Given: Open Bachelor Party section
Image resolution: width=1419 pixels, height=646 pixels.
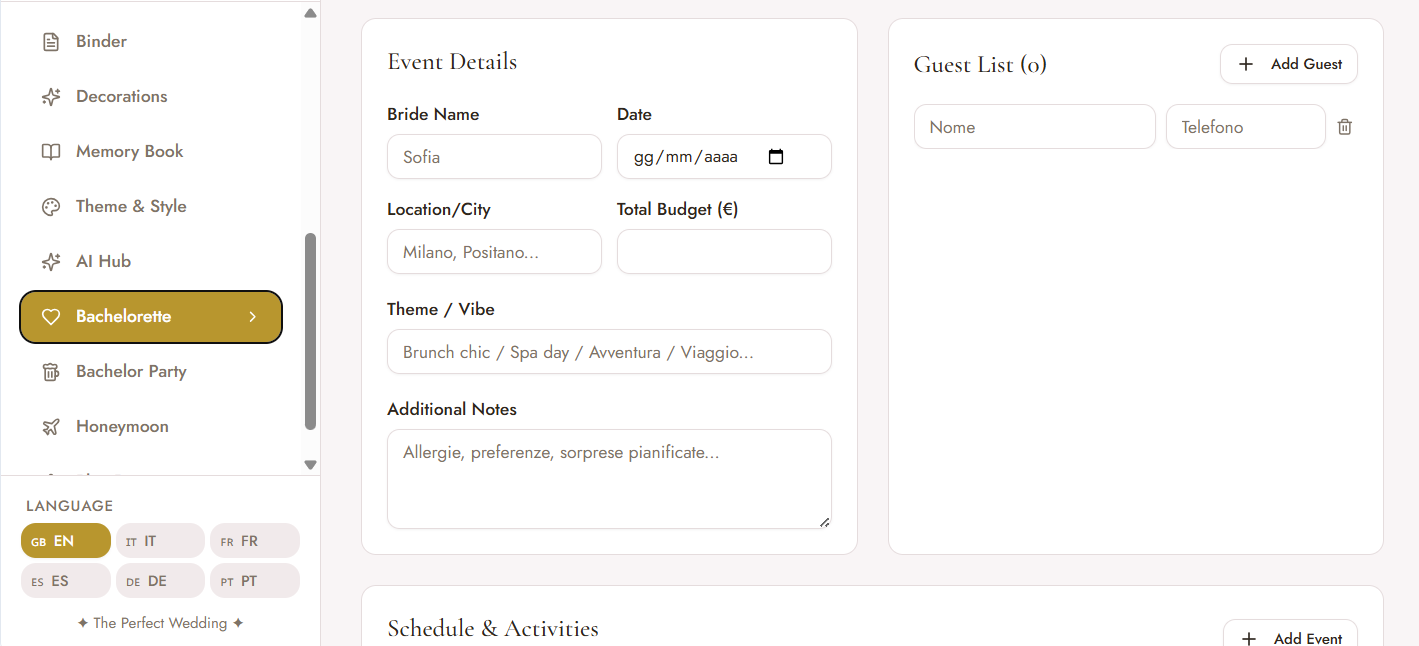Looking at the screenshot, I should click(x=151, y=372).
